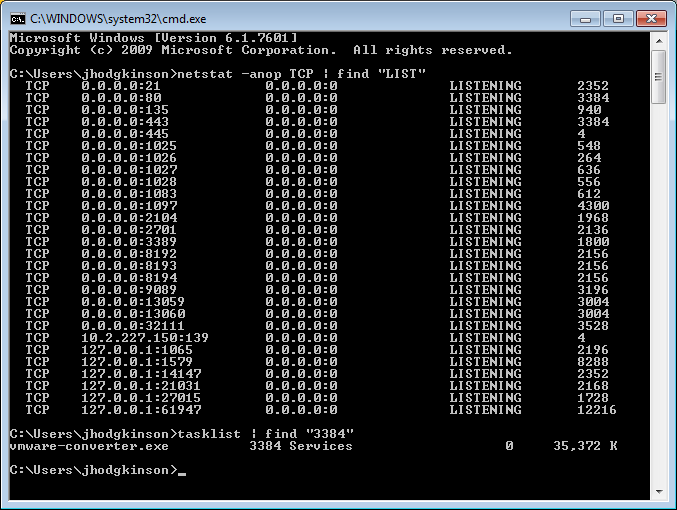Click the empty vertical scrollbar track below thumb
Viewport: 677px width, 510px height.
coord(658,300)
